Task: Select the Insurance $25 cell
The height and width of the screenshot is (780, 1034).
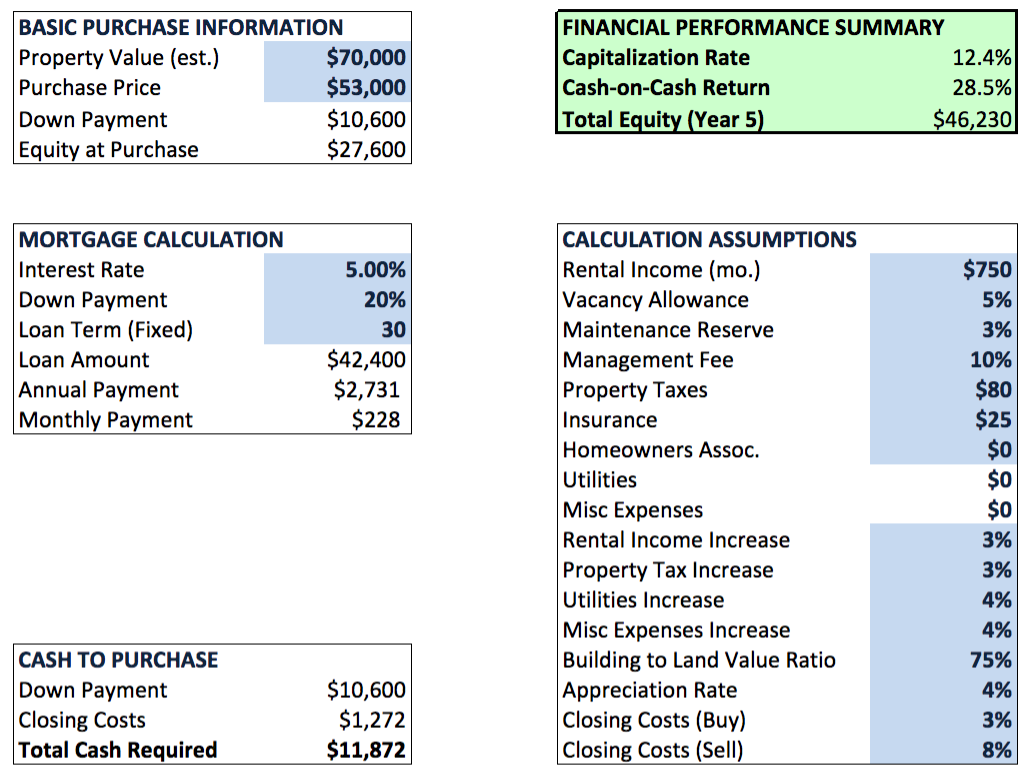Action: click(943, 420)
